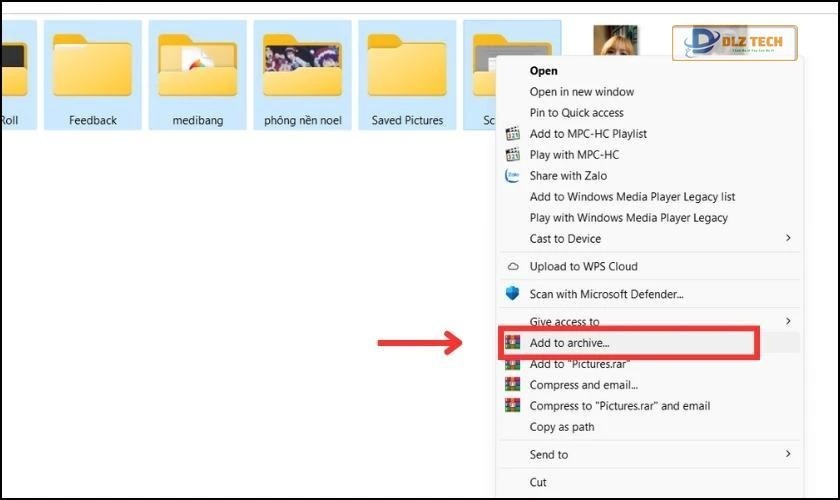The width and height of the screenshot is (840, 500).
Task: Select the phông nền noel folder icon
Action: pos(302,66)
